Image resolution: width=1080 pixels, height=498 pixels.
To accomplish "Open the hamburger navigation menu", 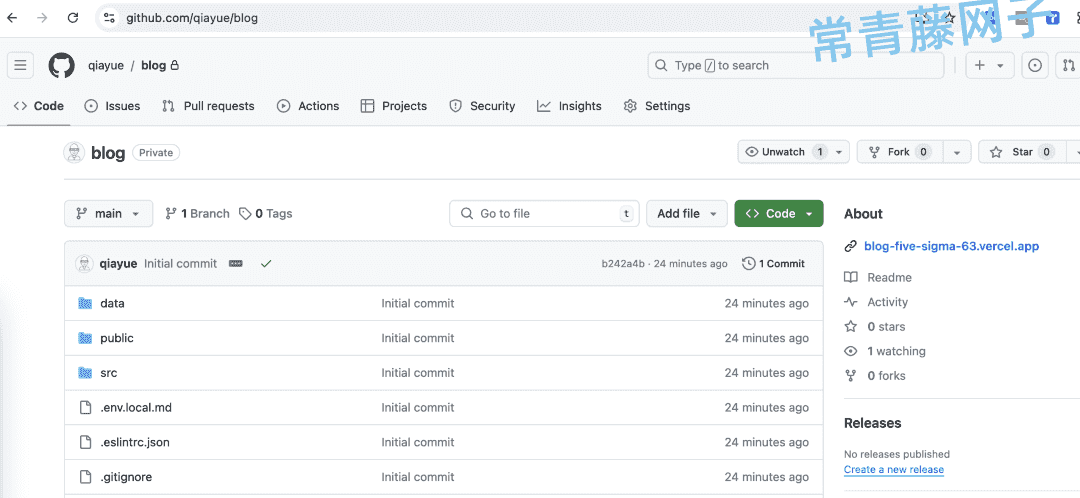I will 21,65.
